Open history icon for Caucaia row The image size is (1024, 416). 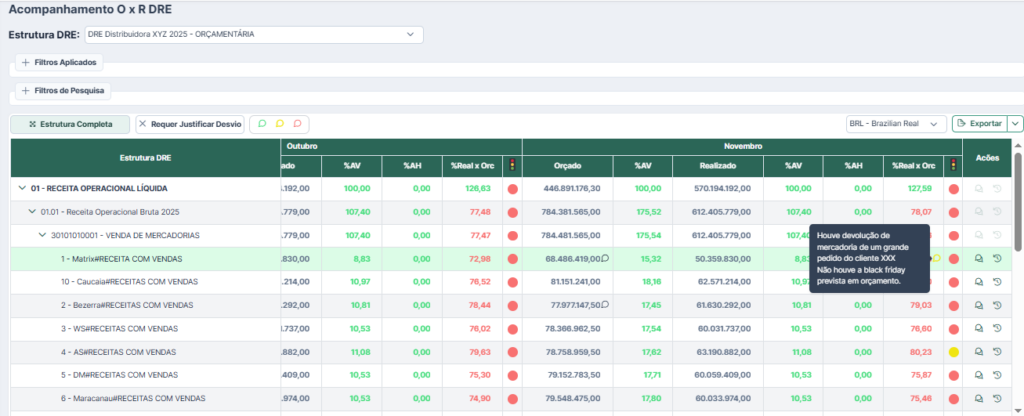(x=997, y=282)
